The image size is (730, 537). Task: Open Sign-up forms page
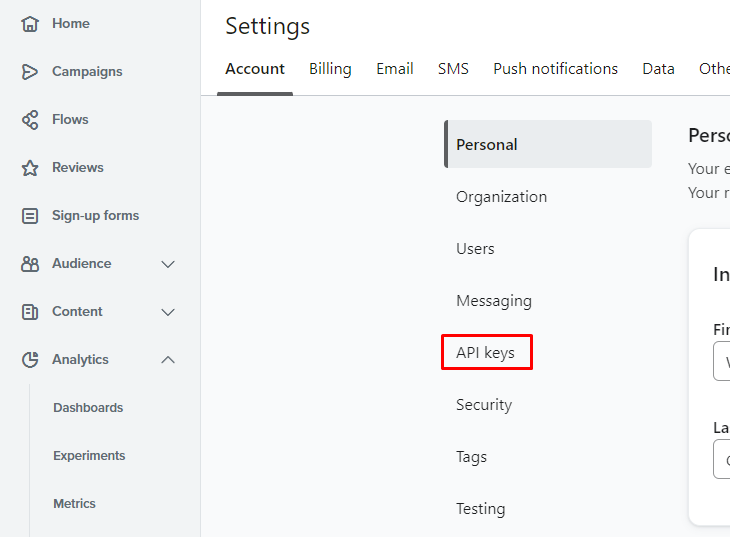coord(95,216)
